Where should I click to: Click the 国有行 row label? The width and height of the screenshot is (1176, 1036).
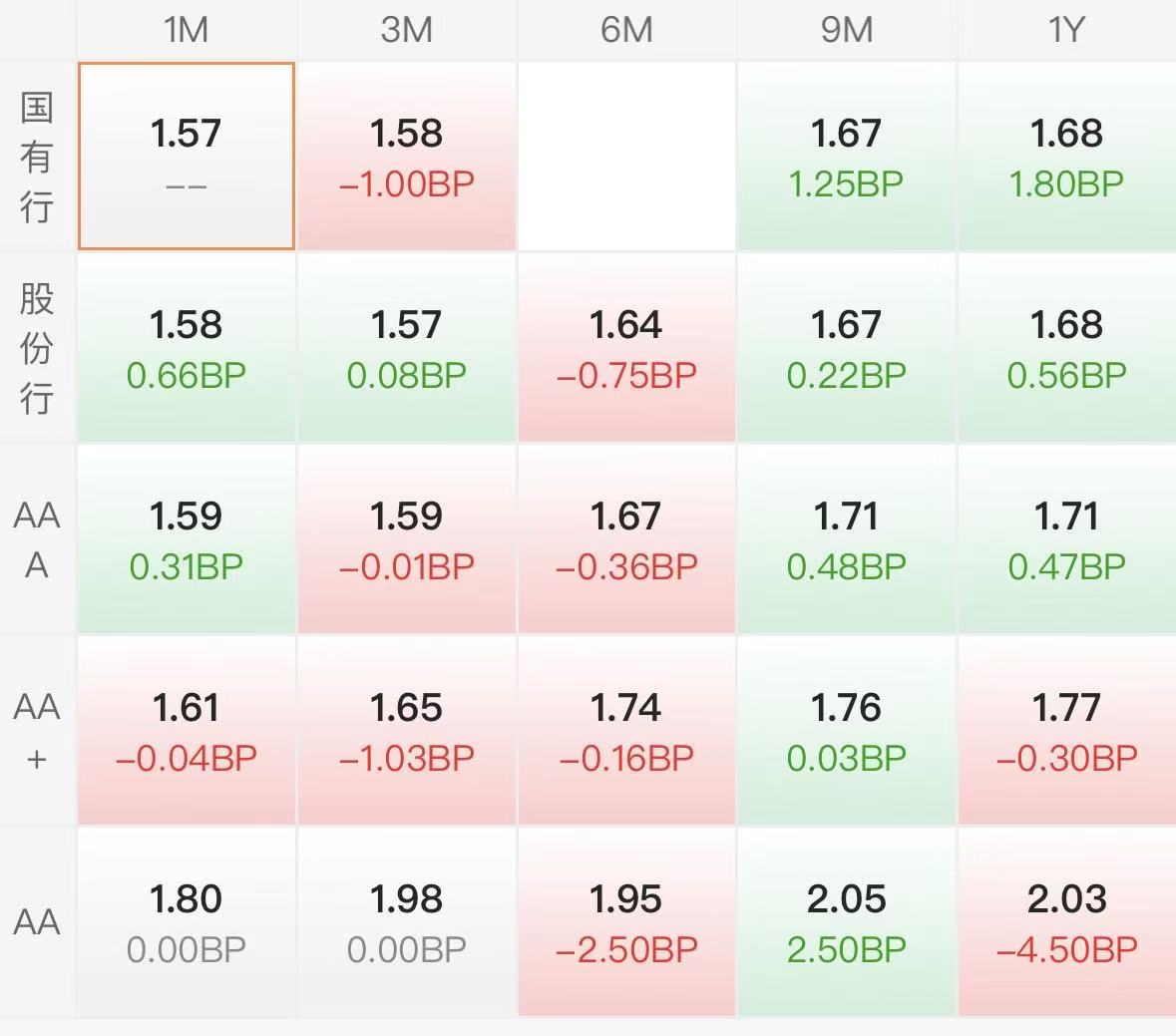[x=37, y=157]
